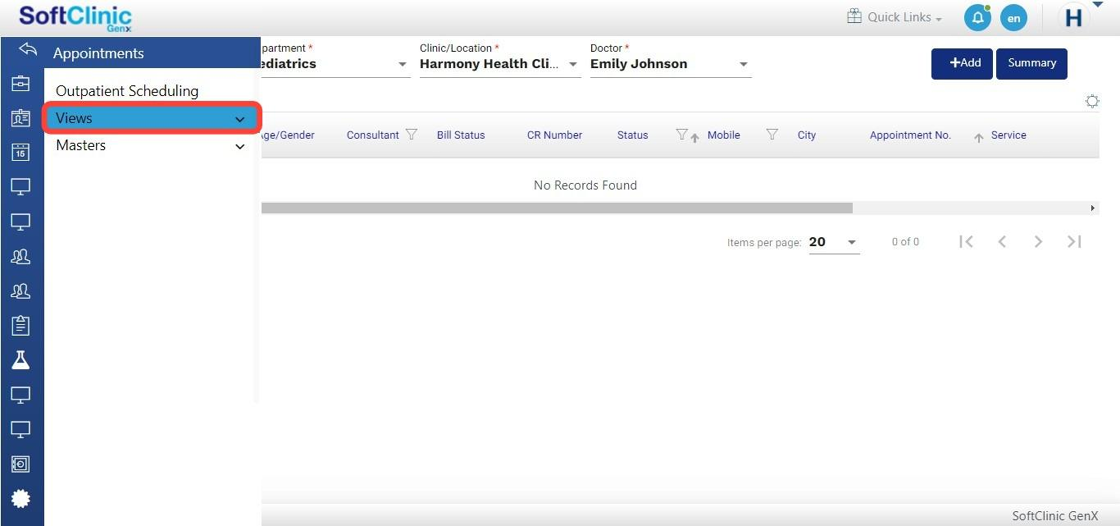Click sort arrow just left of Mobile
1120x526 pixels.
coord(694,139)
